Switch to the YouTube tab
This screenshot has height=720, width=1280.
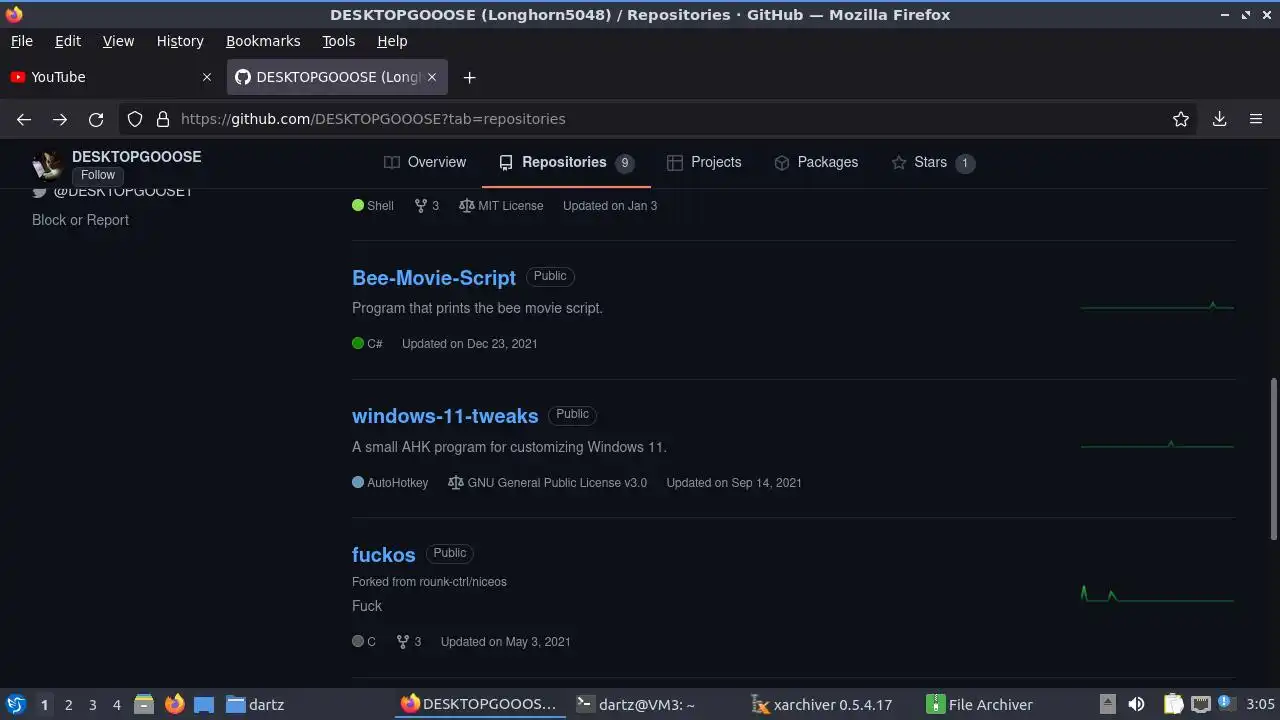point(110,77)
